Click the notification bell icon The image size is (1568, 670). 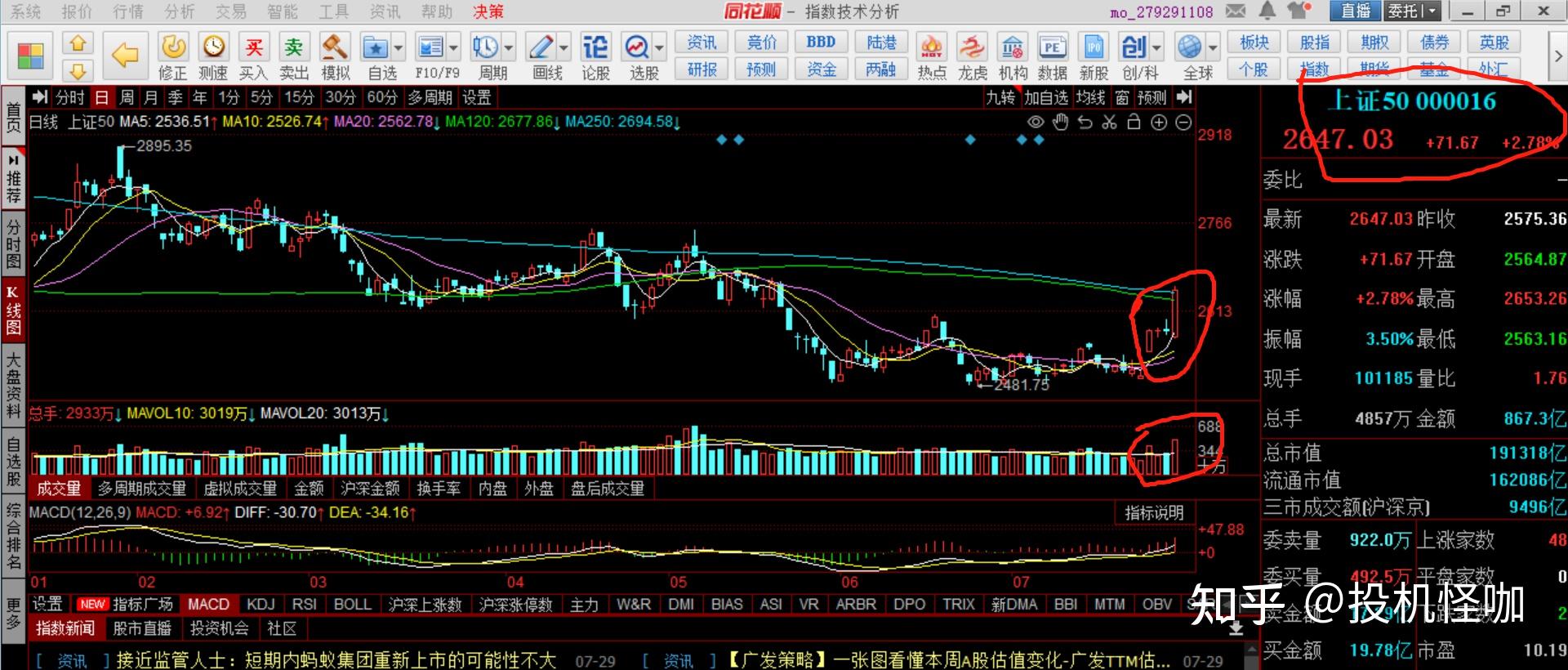pyautogui.click(x=1267, y=11)
